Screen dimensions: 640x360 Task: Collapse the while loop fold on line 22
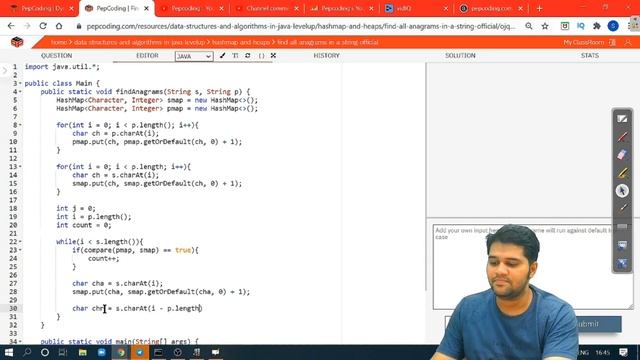click(x=20, y=242)
